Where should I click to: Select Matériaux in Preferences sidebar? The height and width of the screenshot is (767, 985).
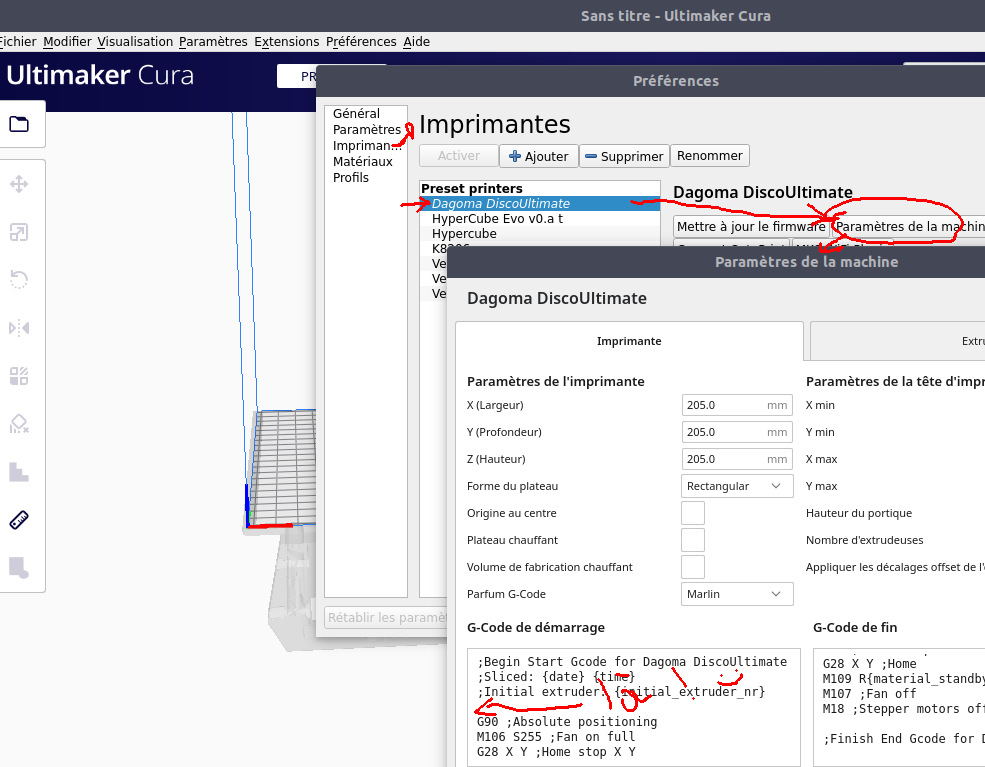coord(362,161)
